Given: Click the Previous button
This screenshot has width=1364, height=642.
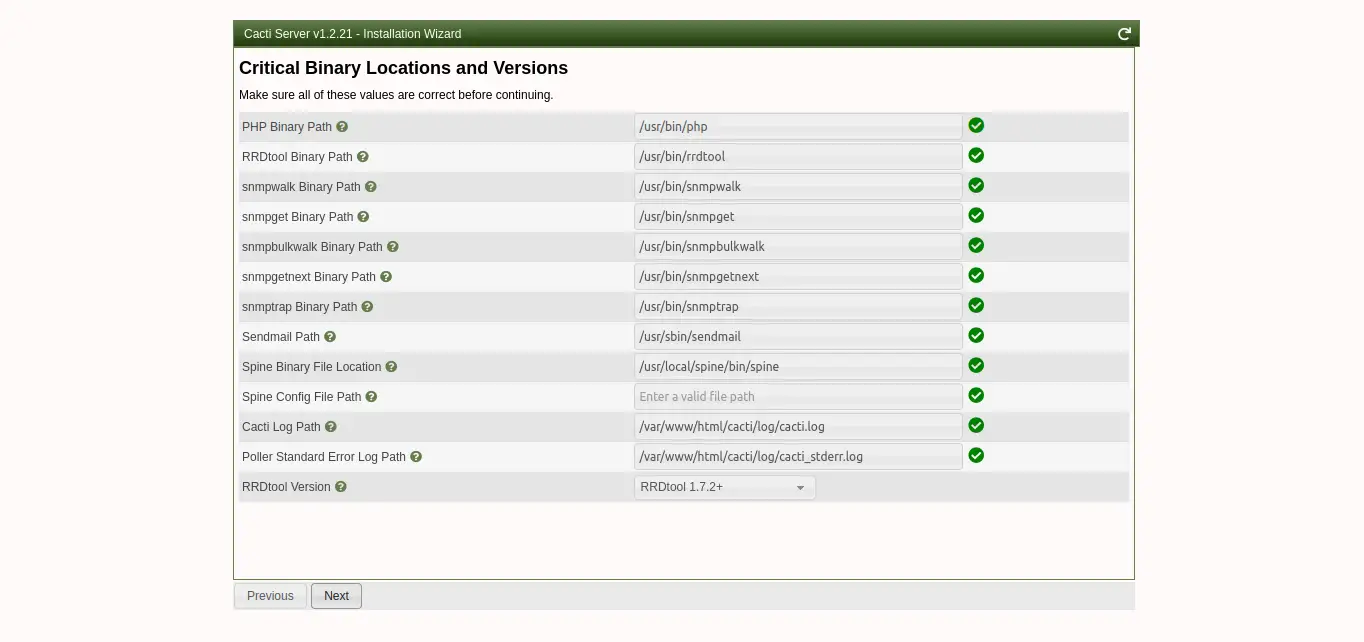Looking at the screenshot, I should [270, 596].
